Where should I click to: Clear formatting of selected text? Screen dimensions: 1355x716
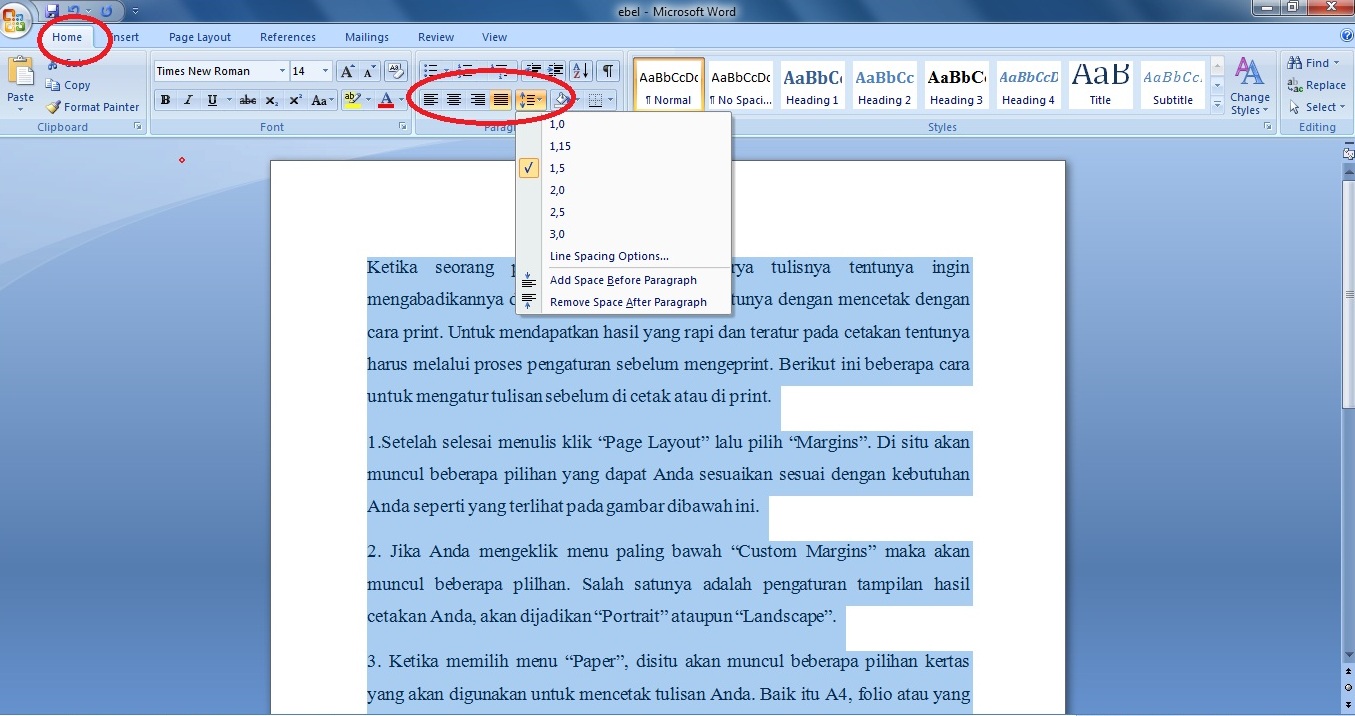pyautogui.click(x=396, y=71)
